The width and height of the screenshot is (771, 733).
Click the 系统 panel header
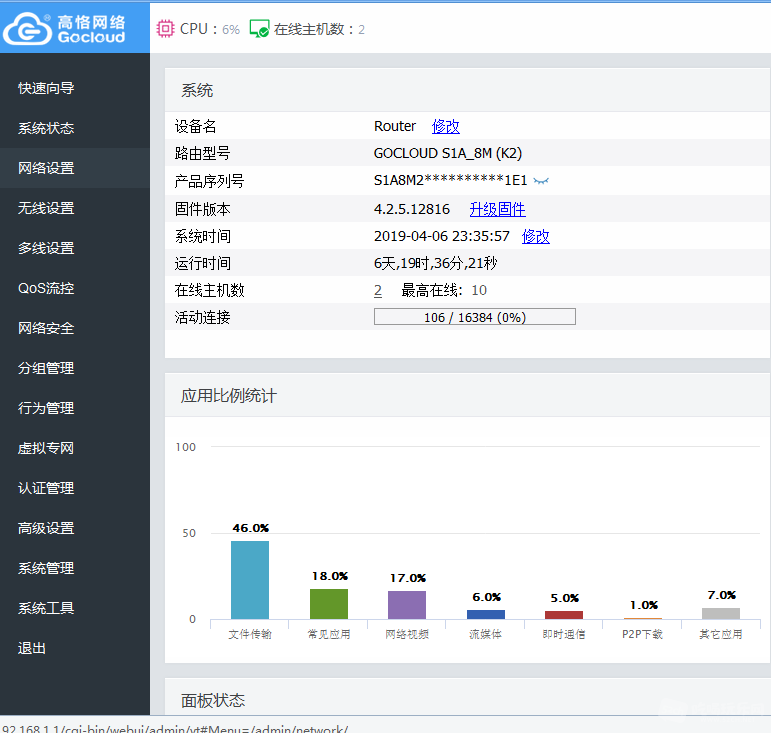pos(467,90)
